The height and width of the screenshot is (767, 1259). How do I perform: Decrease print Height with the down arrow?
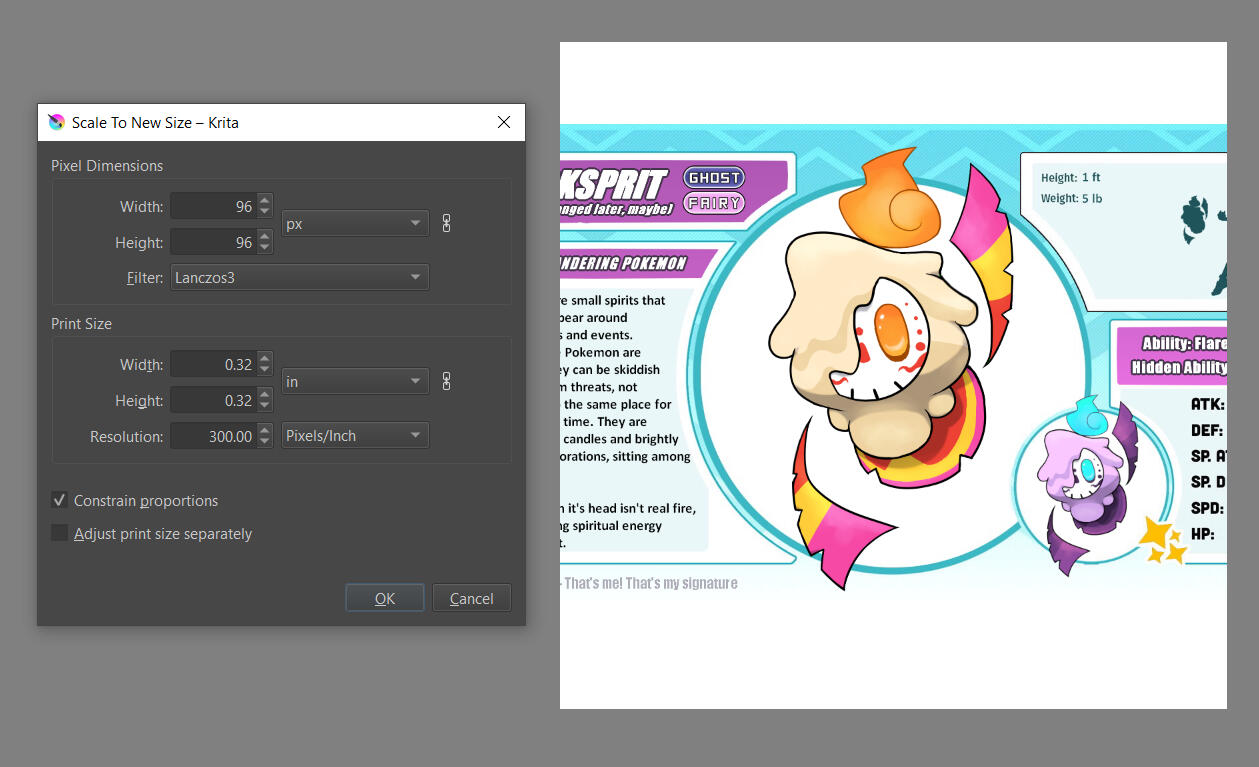click(x=265, y=406)
